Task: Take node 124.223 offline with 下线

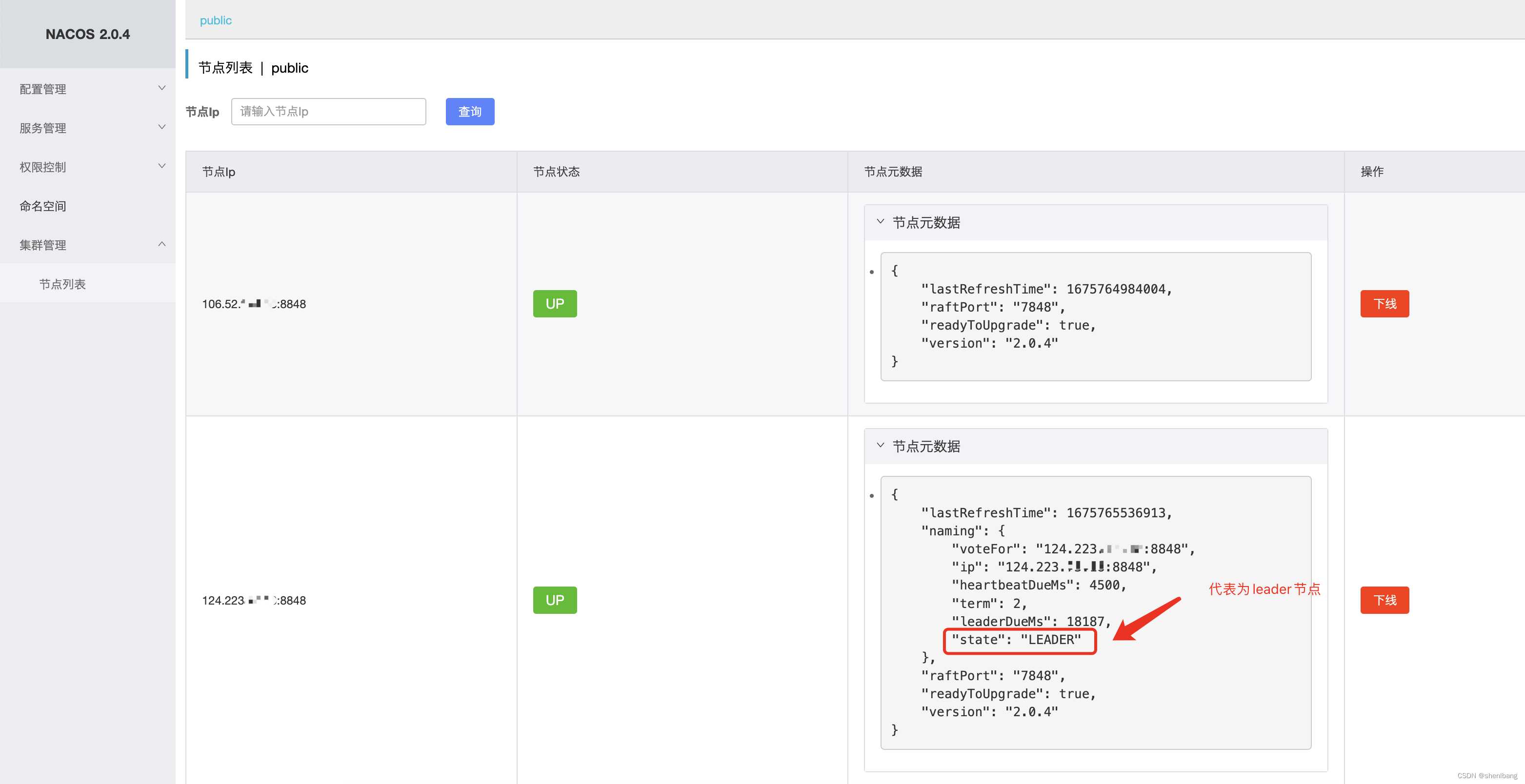Action: coord(1384,600)
